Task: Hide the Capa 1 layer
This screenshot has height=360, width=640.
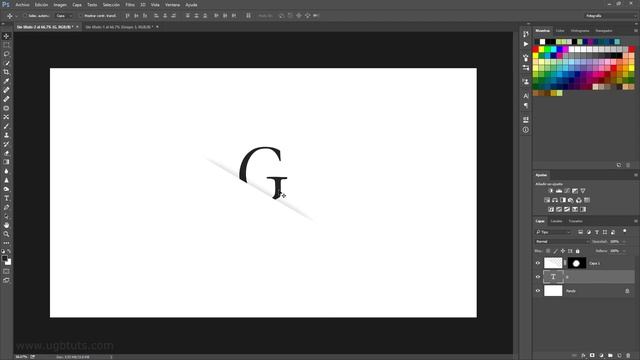Action: click(538, 263)
